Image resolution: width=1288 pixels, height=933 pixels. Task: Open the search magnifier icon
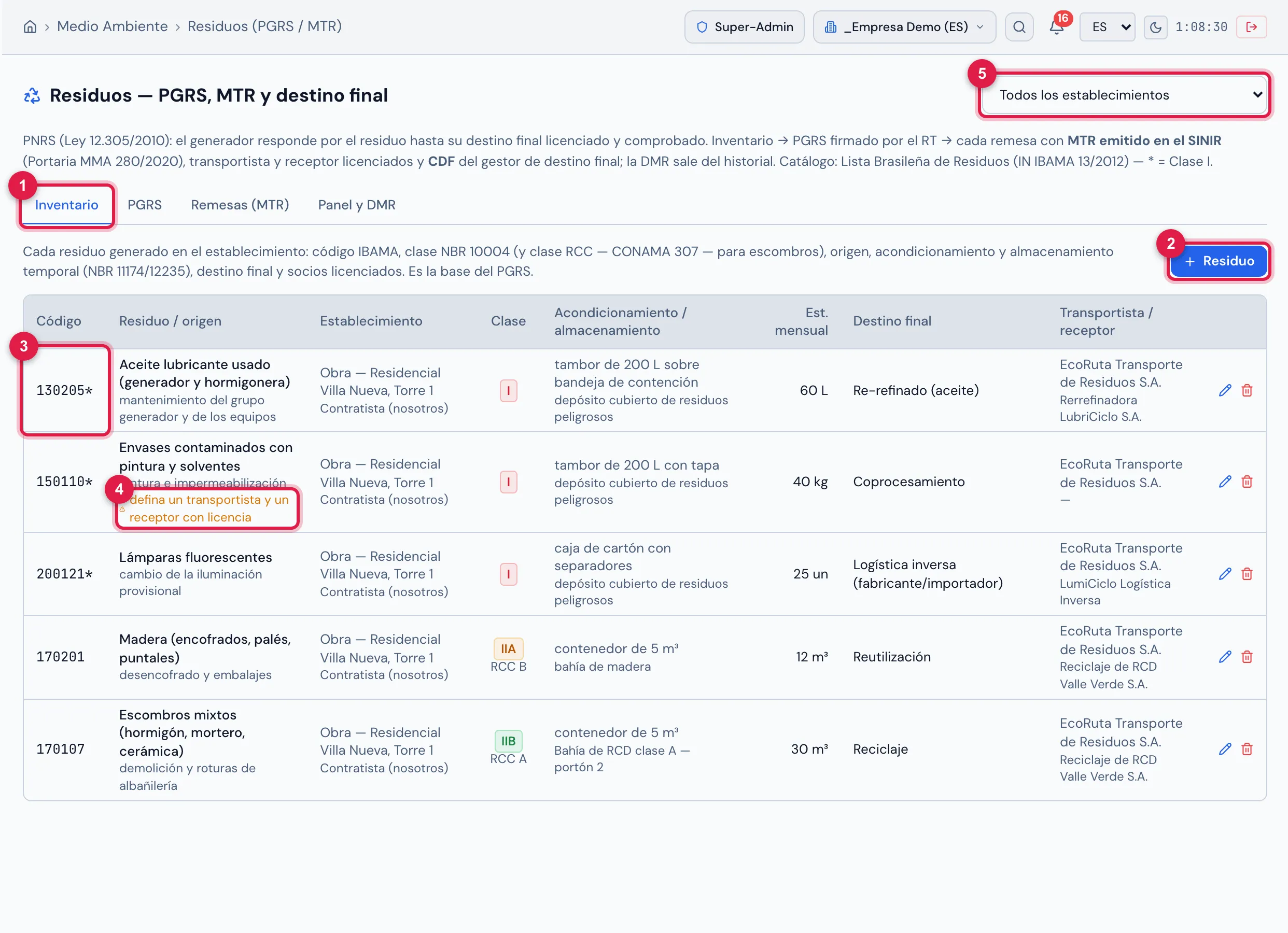coord(1019,26)
